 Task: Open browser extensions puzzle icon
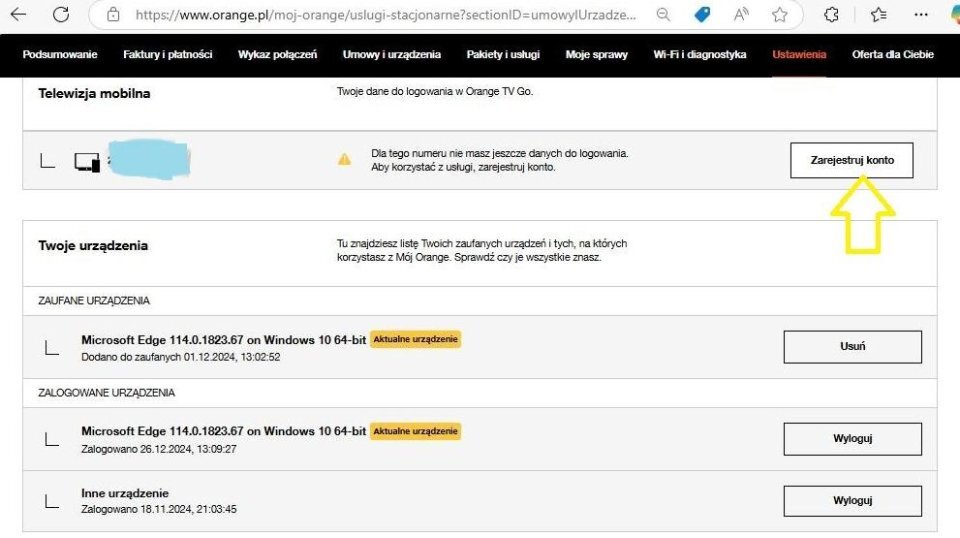831,15
